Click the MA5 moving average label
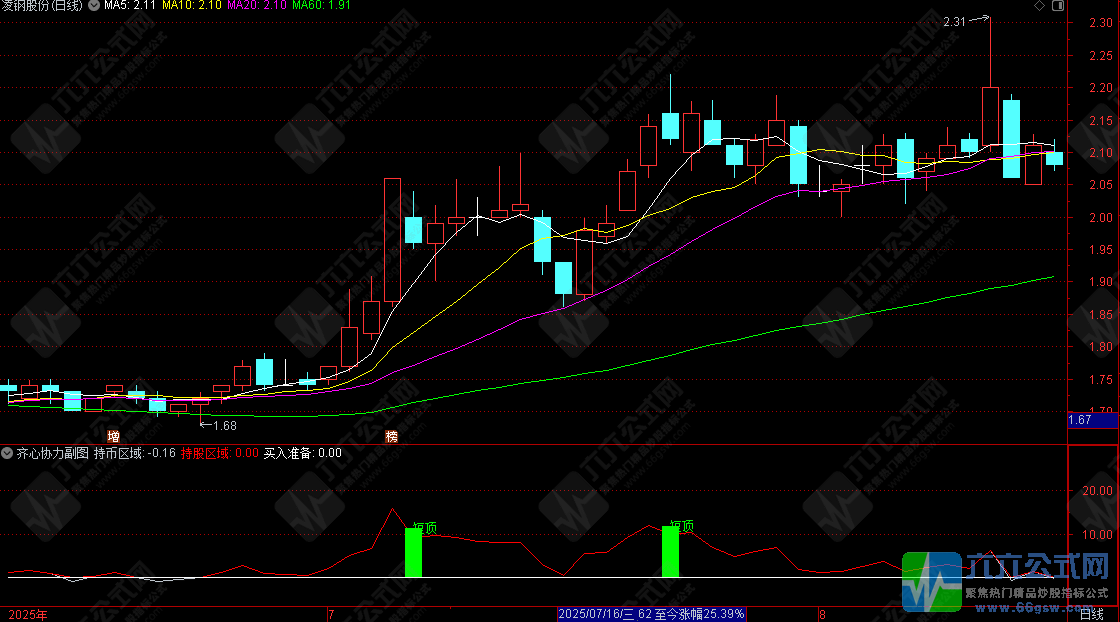The height and width of the screenshot is (622, 1120). point(129,6)
